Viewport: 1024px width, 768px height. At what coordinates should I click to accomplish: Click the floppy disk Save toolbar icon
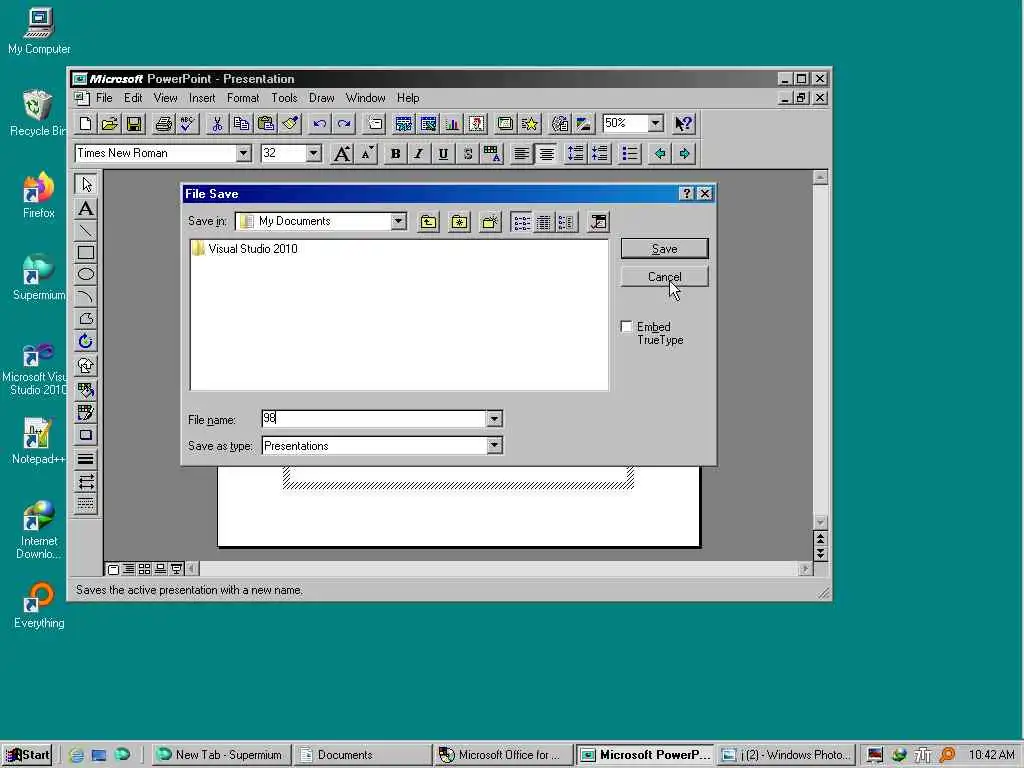134,123
